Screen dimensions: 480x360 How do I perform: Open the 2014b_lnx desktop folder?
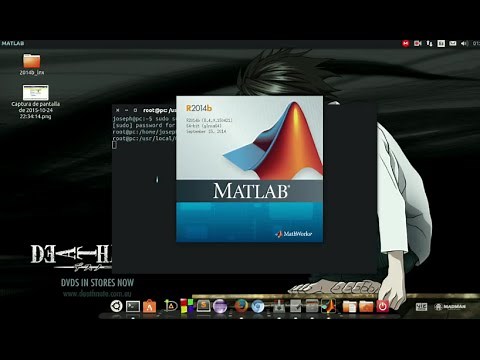coord(32,64)
